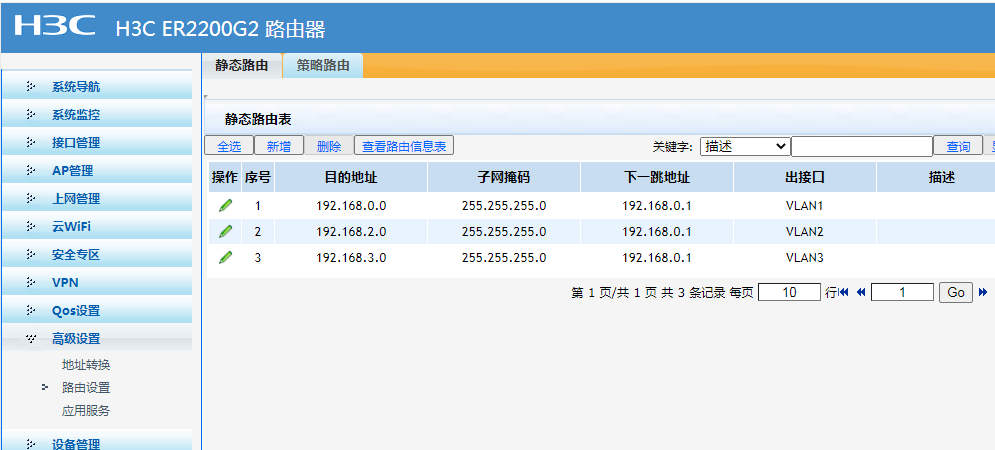Click the page number field showing 1
The width and height of the screenshot is (995, 450).
(x=902, y=292)
